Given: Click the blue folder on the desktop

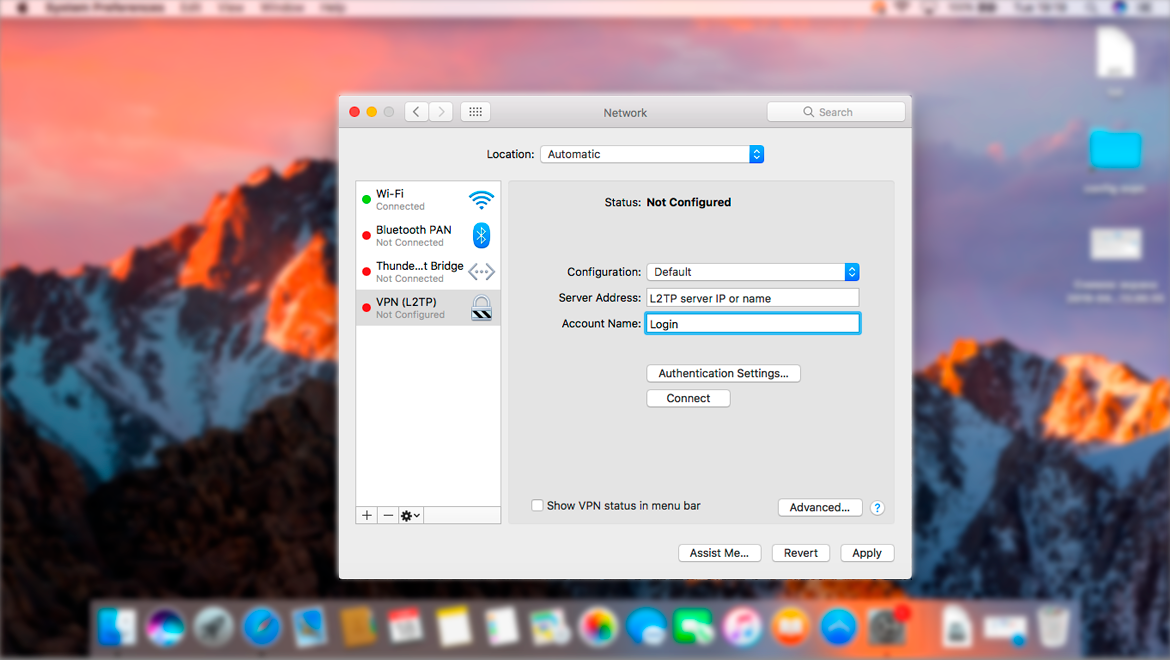Looking at the screenshot, I should tap(1115, 150).
